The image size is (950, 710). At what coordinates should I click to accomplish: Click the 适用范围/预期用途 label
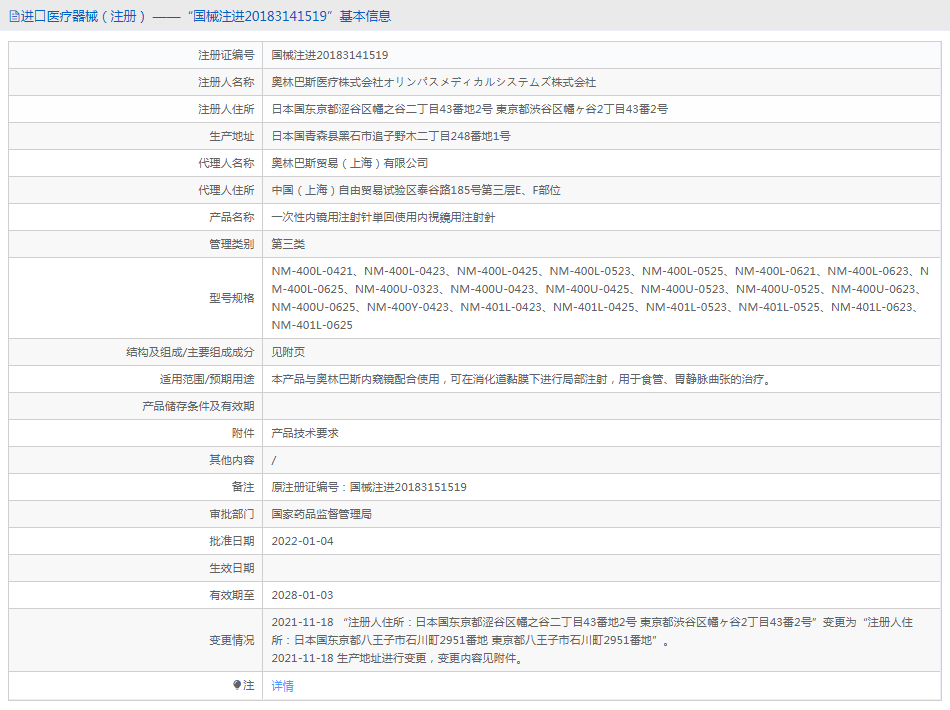[x=207, y=379]
